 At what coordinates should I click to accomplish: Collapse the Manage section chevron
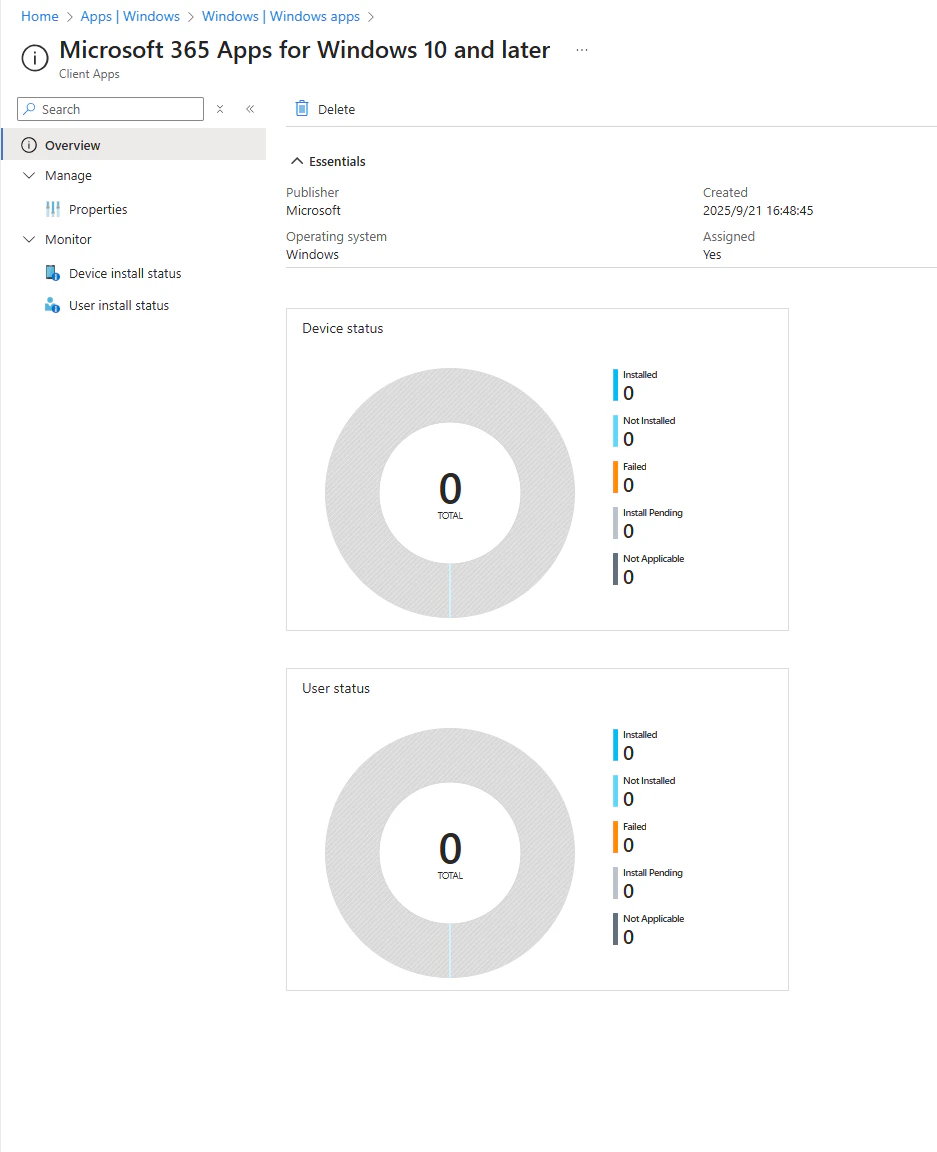[x=29, y=175]
